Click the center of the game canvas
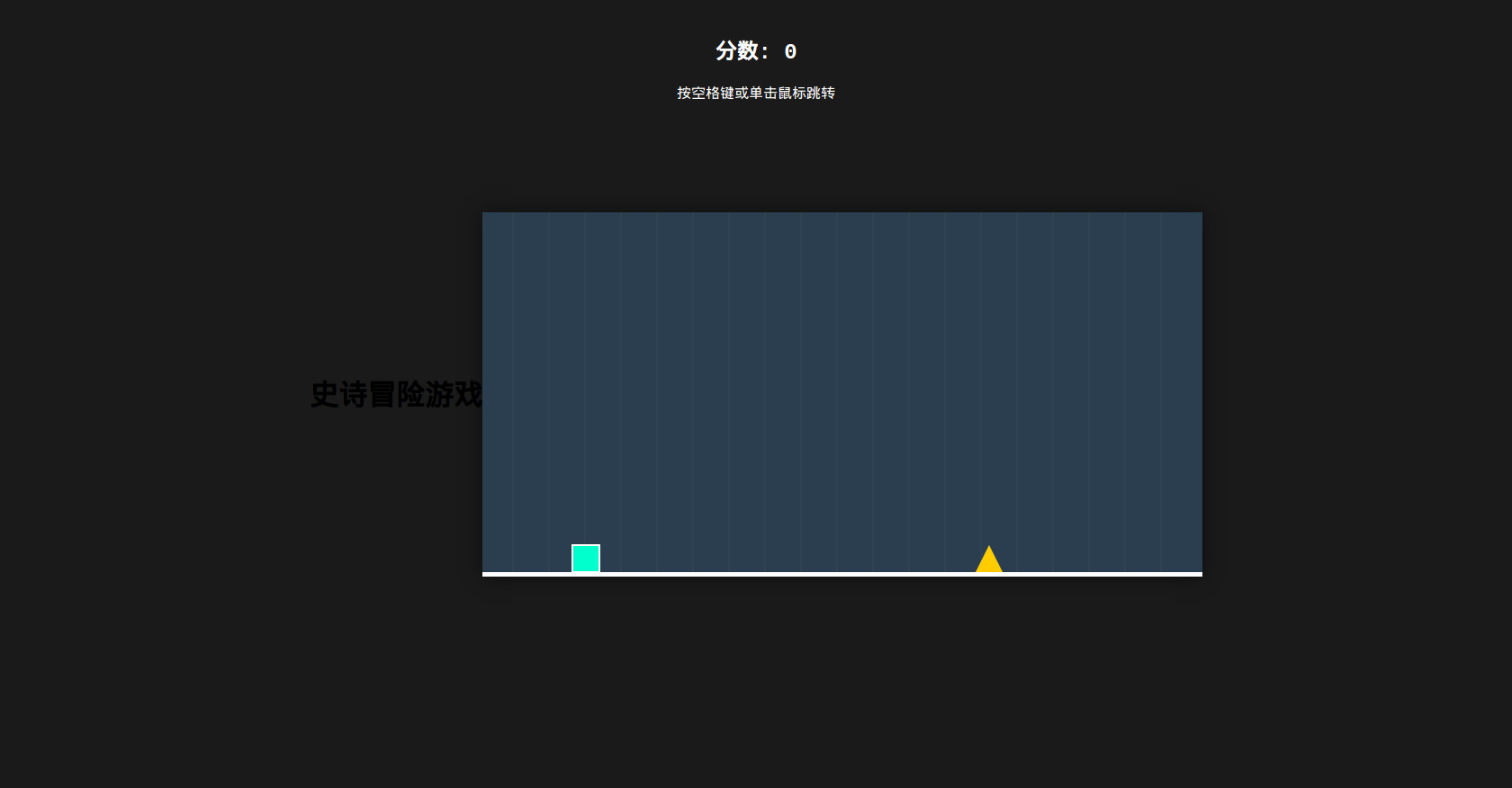Viewport: 1512px width, 788px height. click(x=842, y=394)
